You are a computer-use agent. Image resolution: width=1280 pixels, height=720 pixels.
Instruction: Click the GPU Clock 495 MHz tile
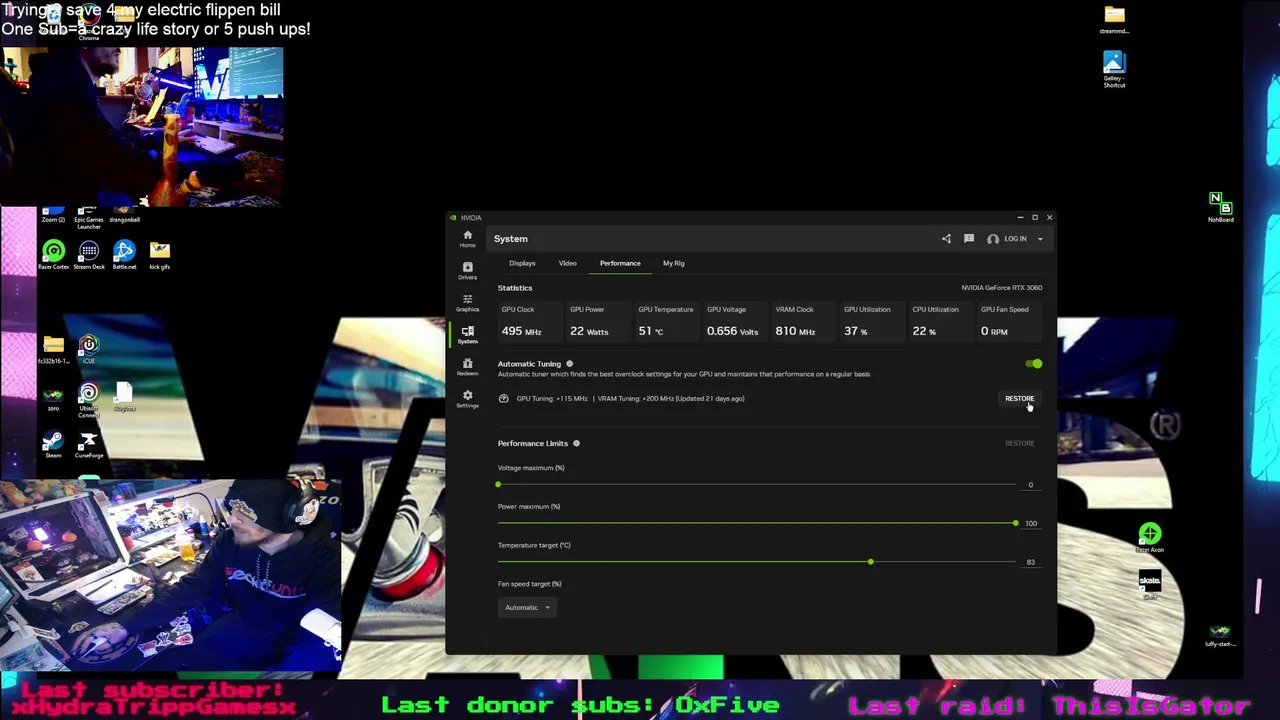coord(529,321)
